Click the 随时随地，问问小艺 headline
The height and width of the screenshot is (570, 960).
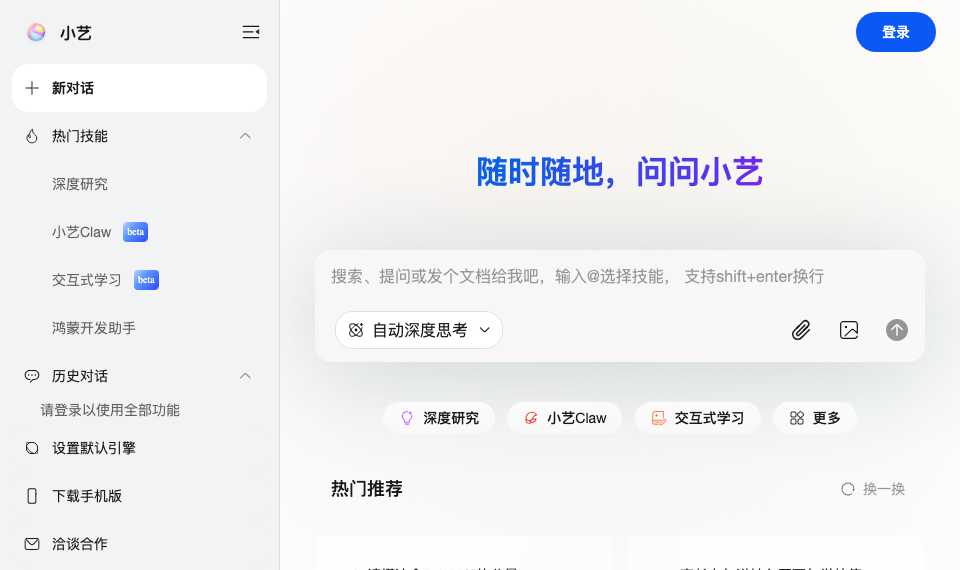[620, 171]
